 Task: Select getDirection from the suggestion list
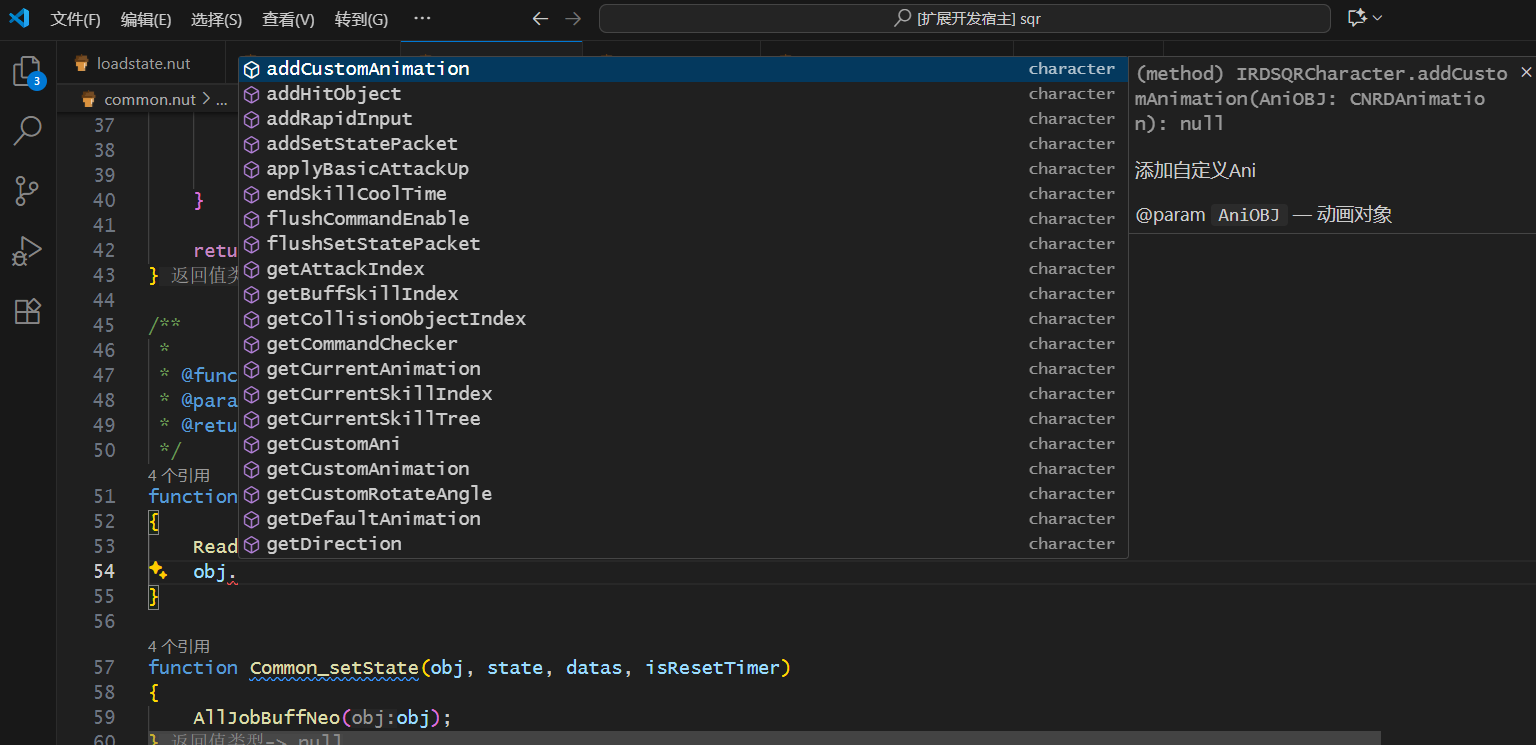(333, 543)
